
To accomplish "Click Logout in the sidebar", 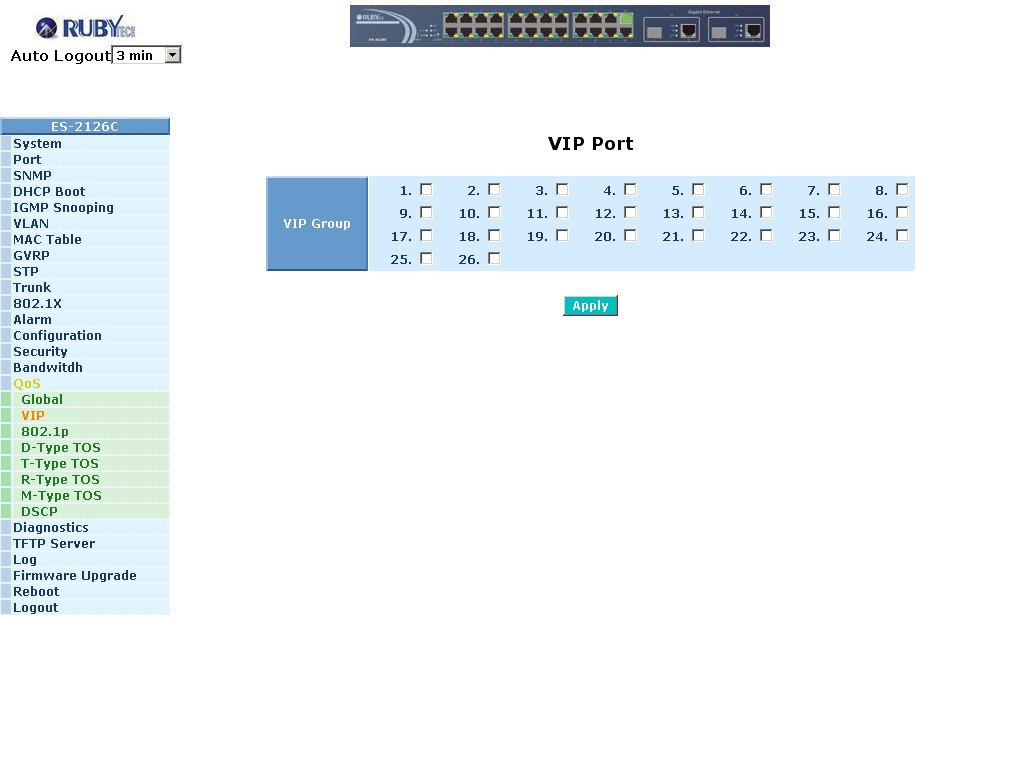I will point(35,607).
